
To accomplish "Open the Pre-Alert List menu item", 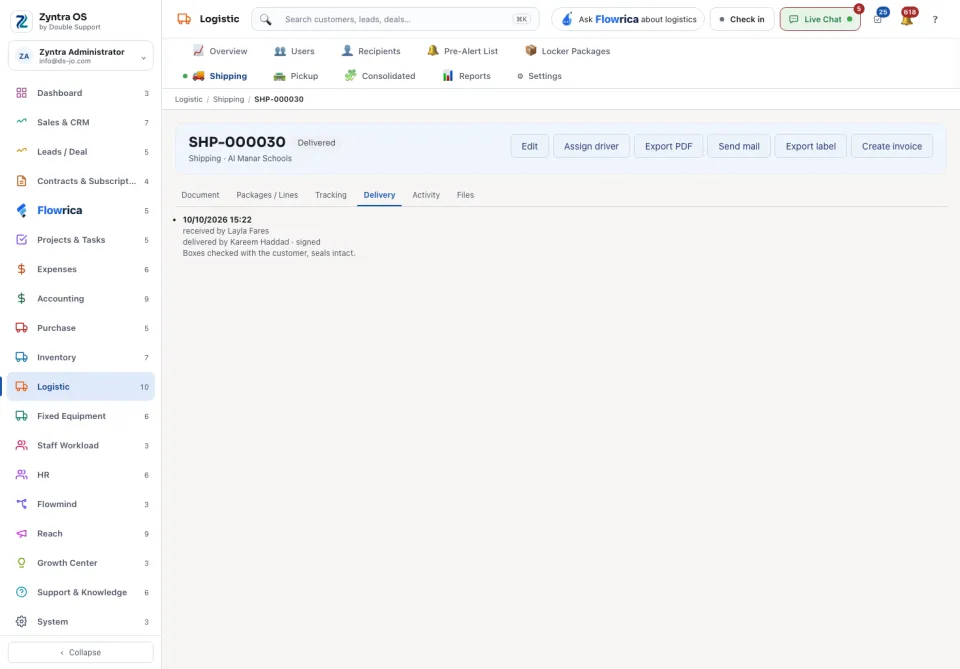I will pyautogui.click(x=463, y=51).
